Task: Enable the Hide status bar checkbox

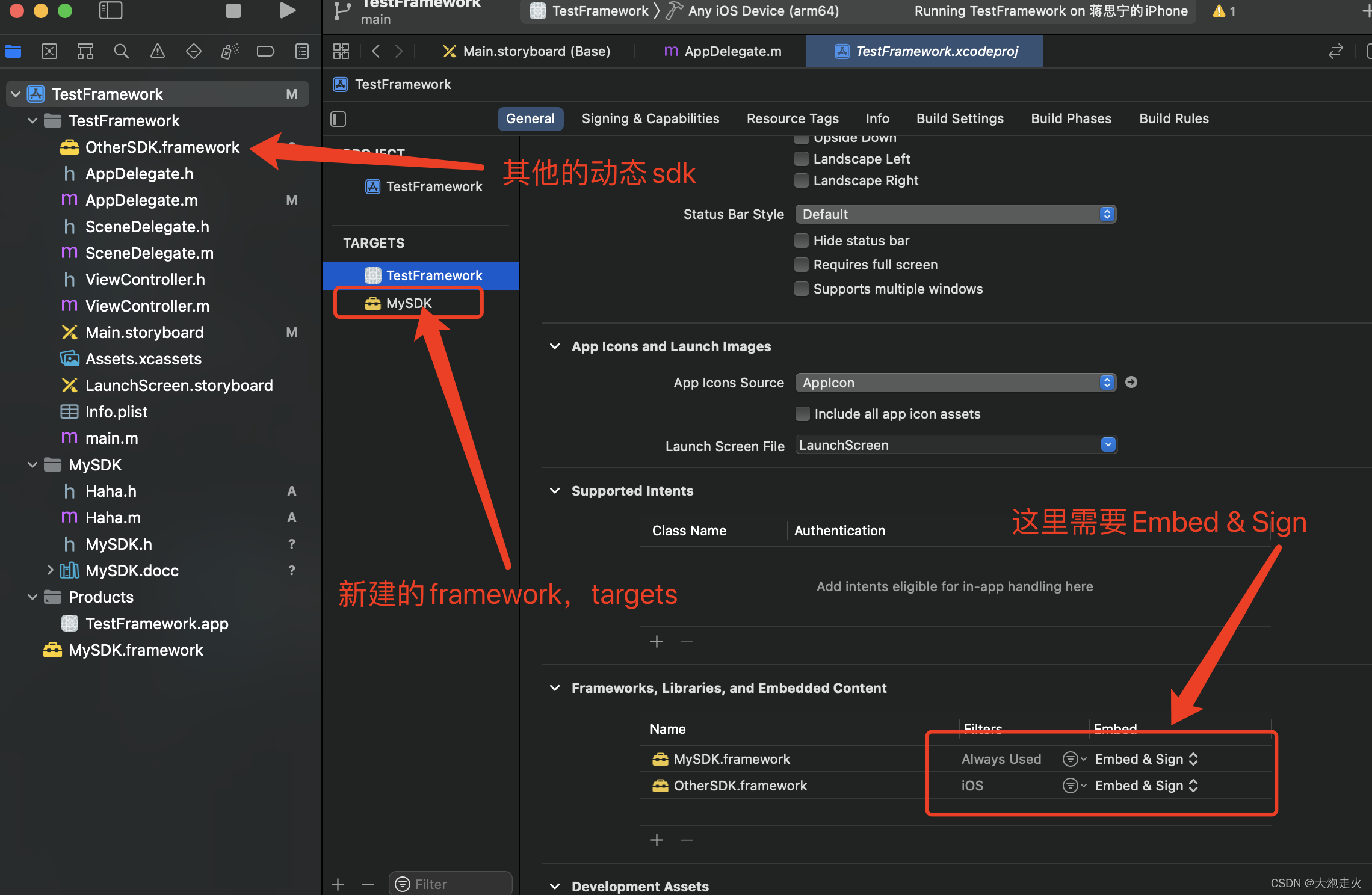Action: coord(802,241)
